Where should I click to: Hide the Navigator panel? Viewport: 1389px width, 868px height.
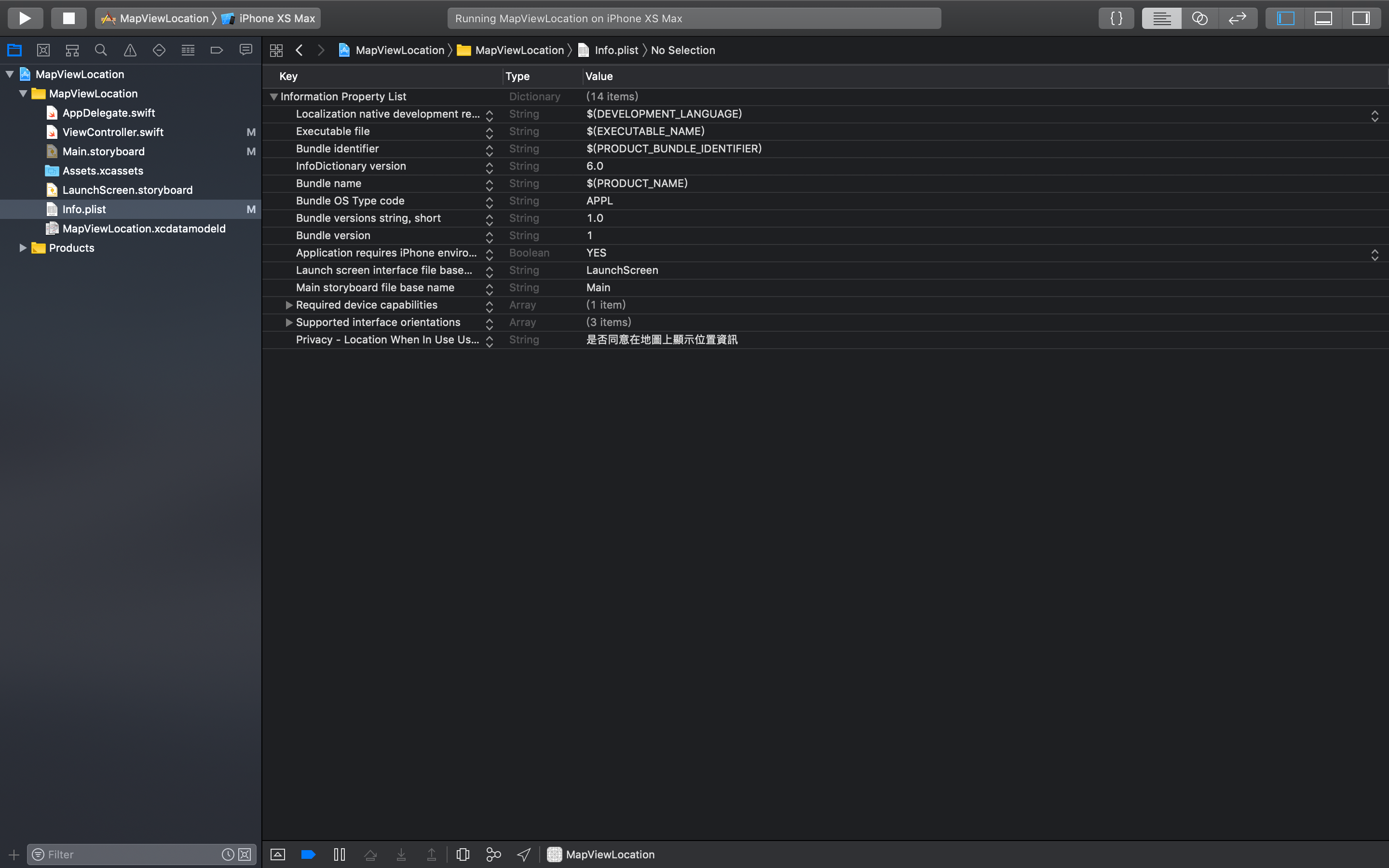1285,18
